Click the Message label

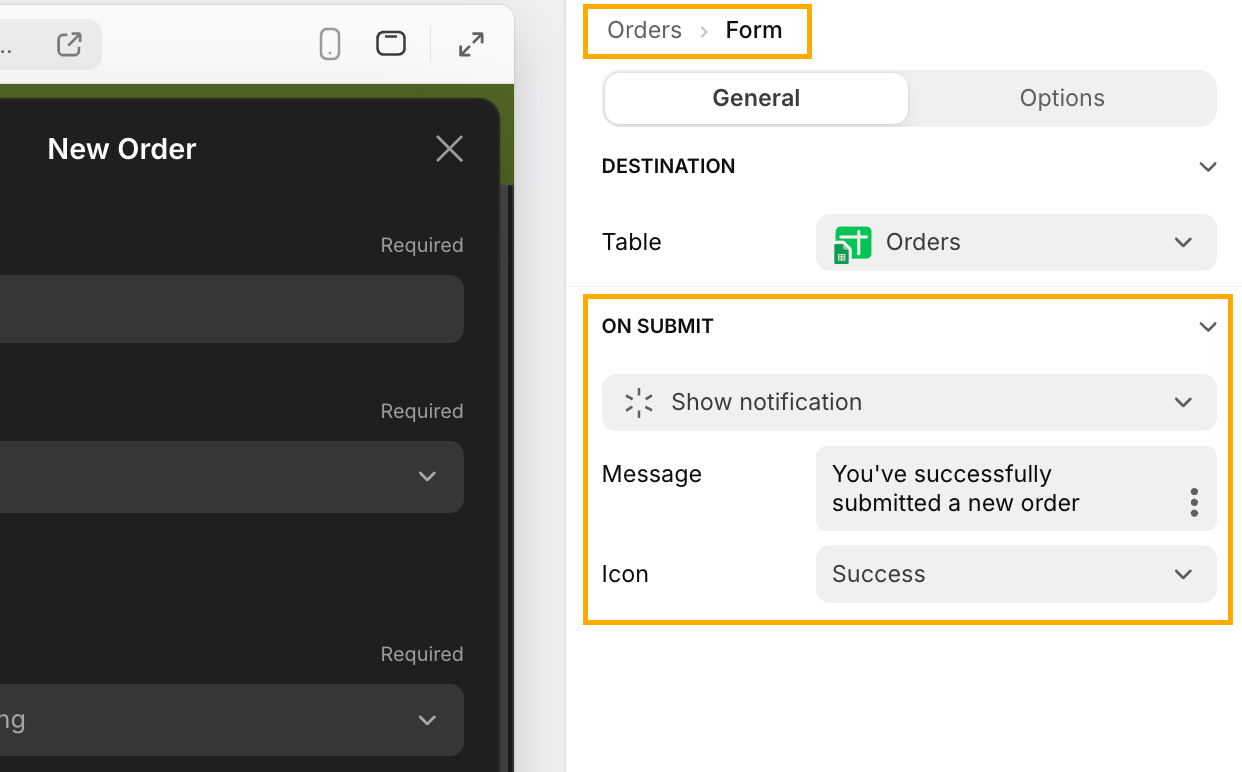tap(651, 474)
